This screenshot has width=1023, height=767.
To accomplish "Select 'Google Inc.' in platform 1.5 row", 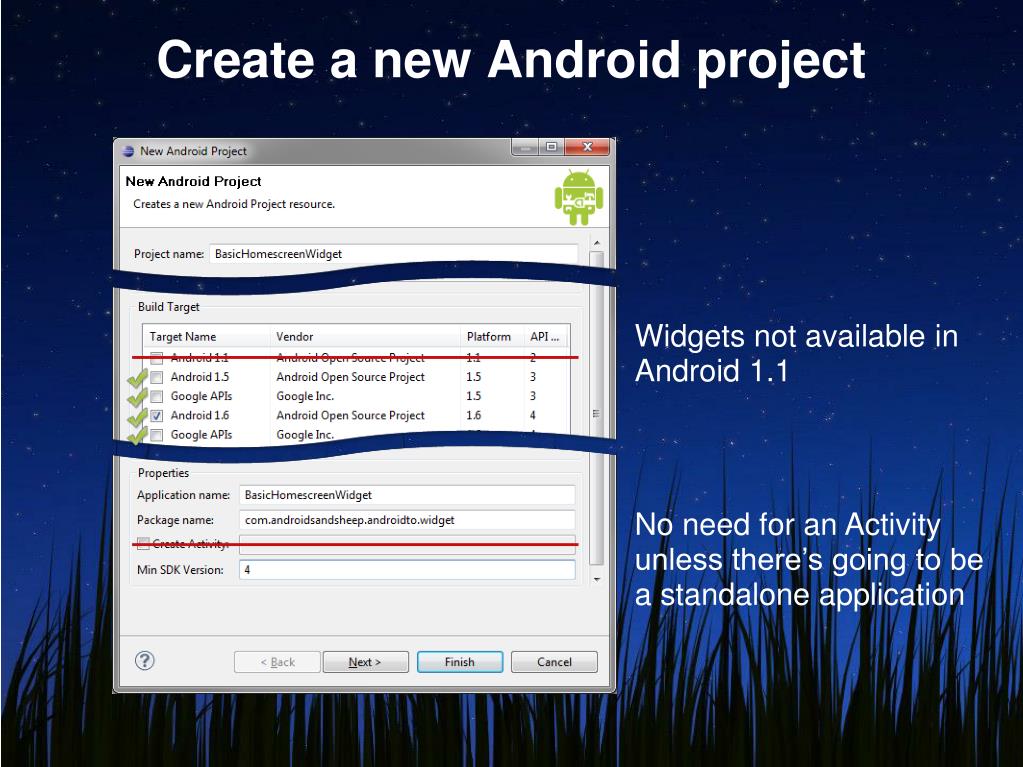I will 305,397.
